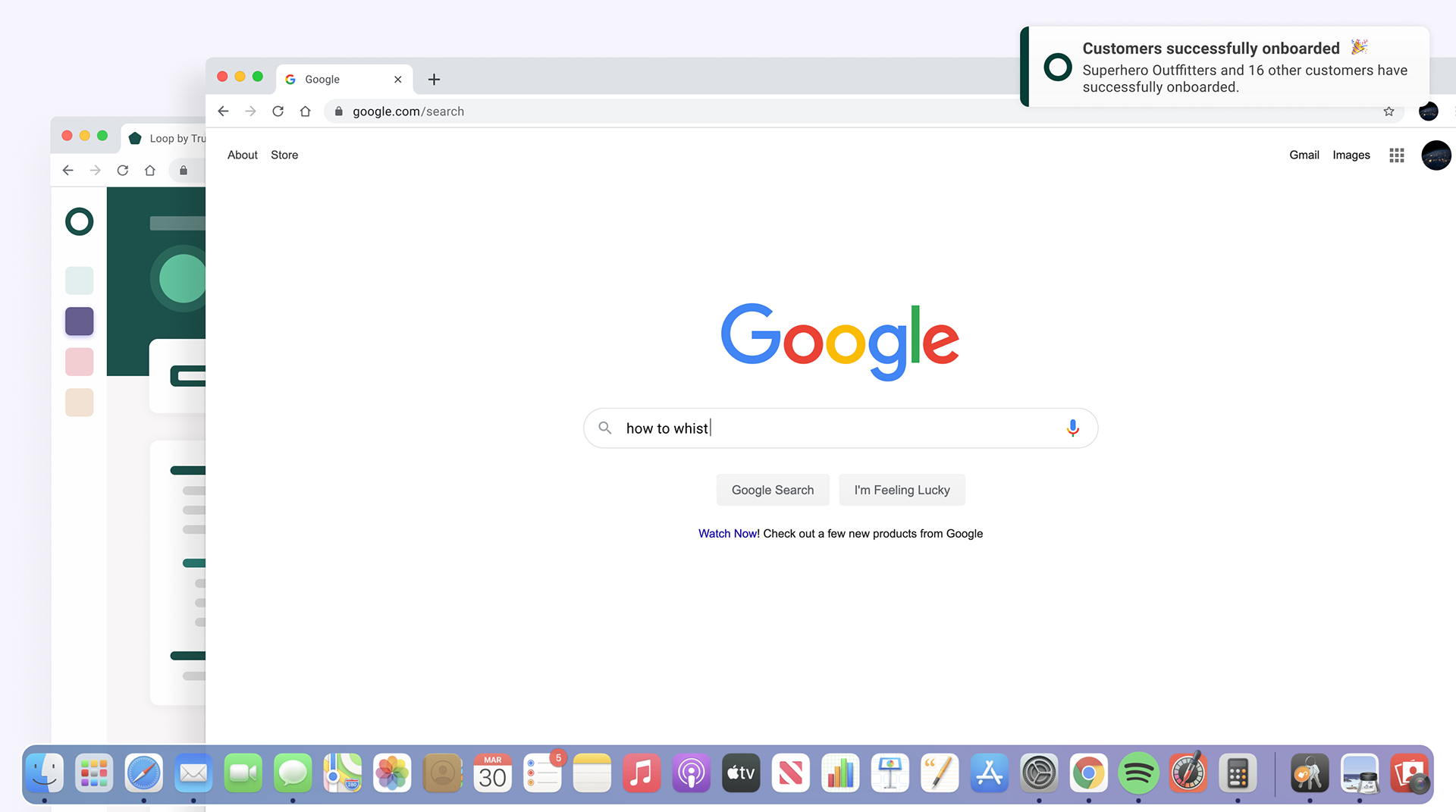Go to home page in Google window
Image resolution: width=1456 pixels, height=812 pixels.
306,111
